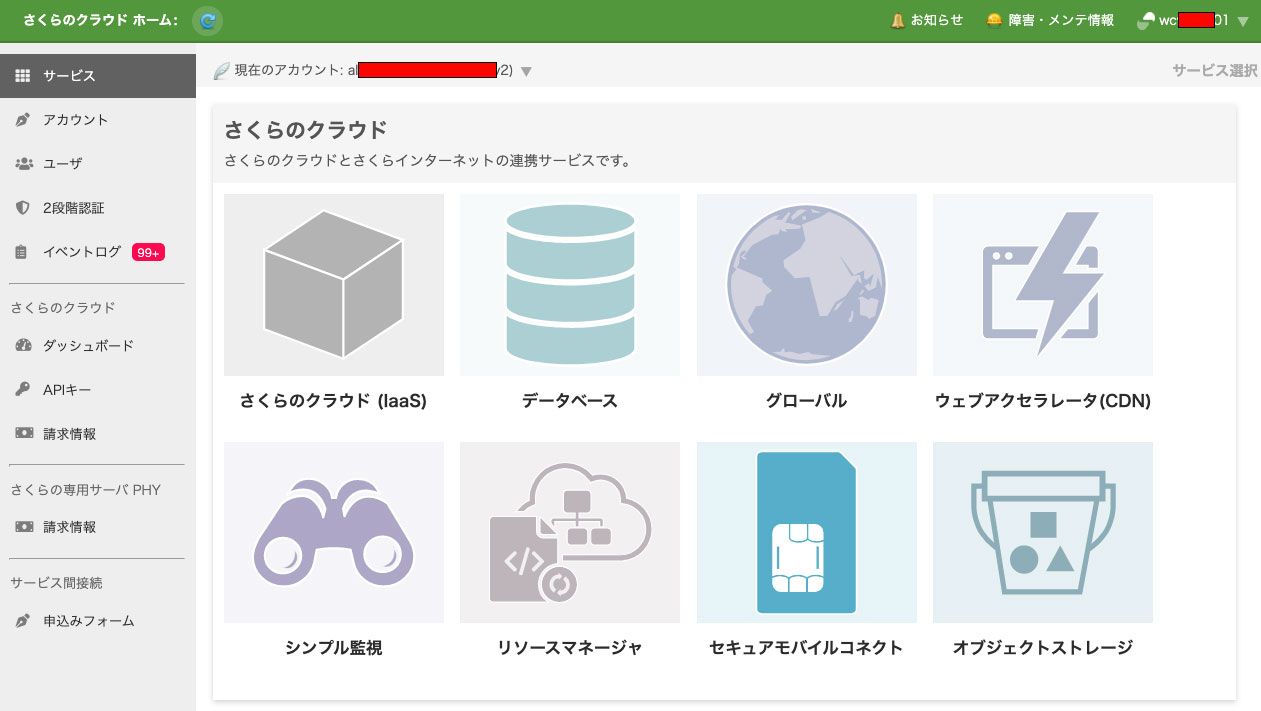Open the データベース label link
This screenshot has width=1261, height=711.
click(x=570, y=401)
